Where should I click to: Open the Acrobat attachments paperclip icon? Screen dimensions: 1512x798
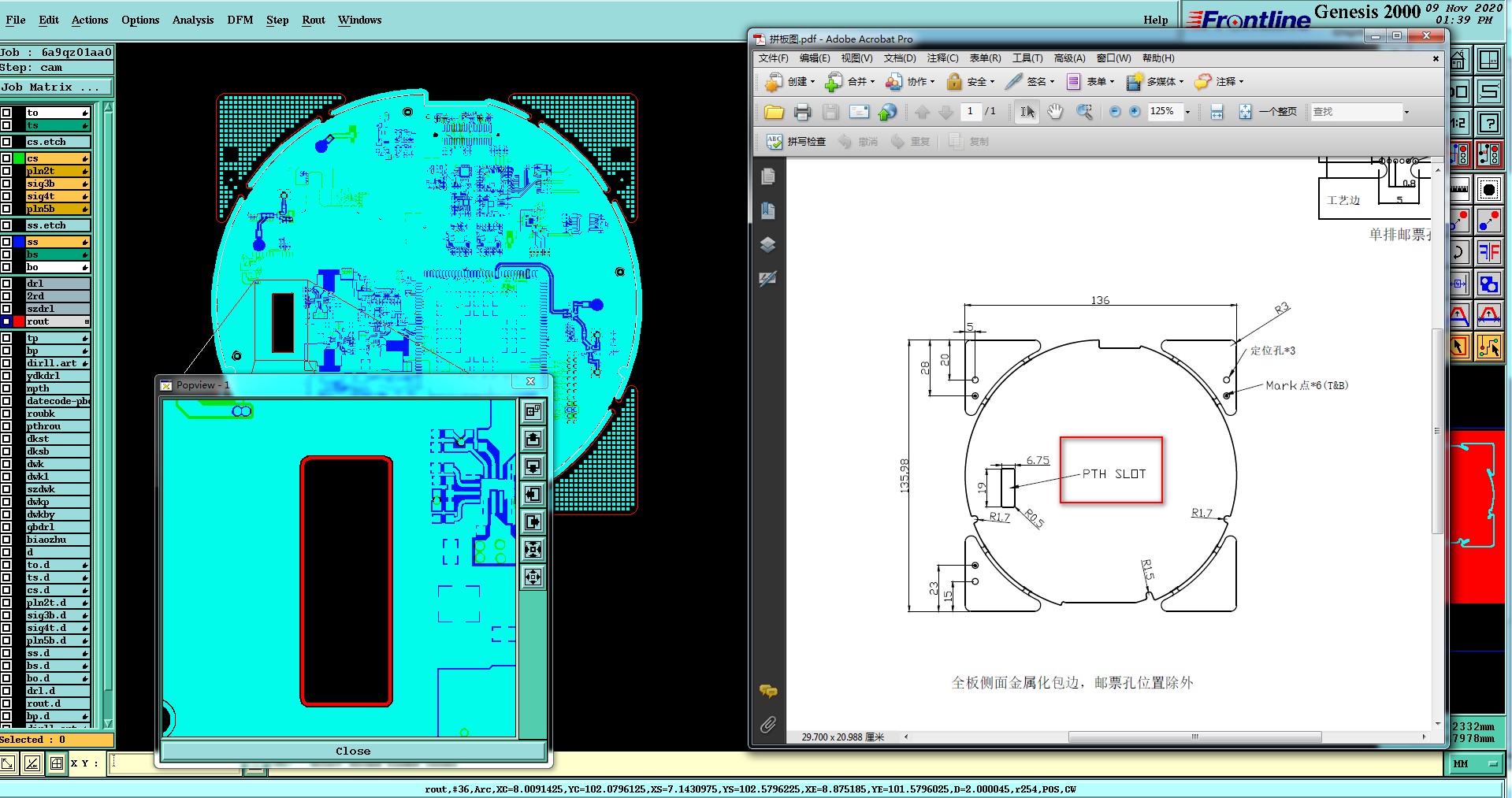pos(768,724)
